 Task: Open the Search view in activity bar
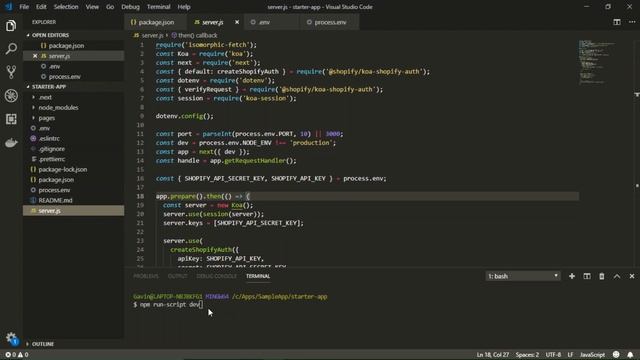11,49
